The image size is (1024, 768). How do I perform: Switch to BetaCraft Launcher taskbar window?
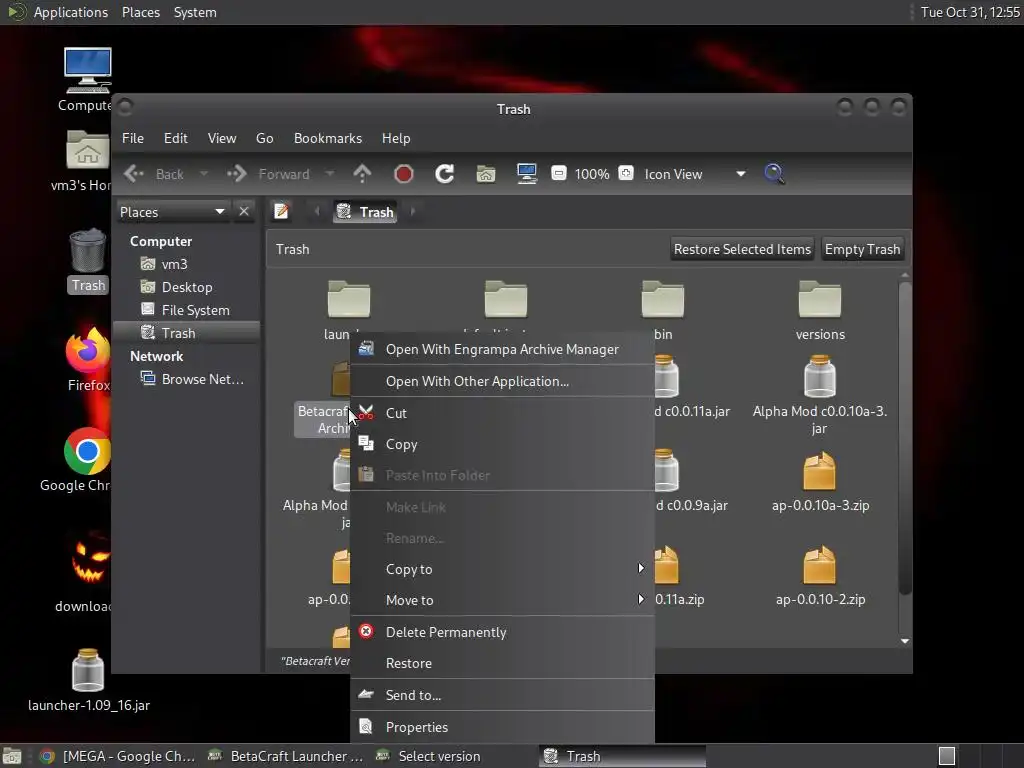286,756
